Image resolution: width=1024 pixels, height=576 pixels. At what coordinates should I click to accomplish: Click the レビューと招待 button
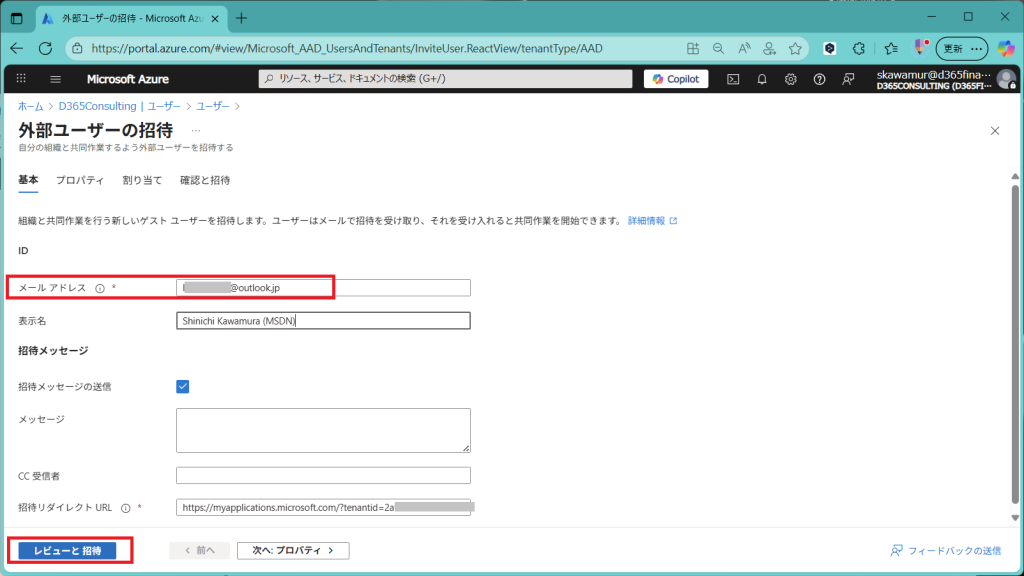[68, 551]
